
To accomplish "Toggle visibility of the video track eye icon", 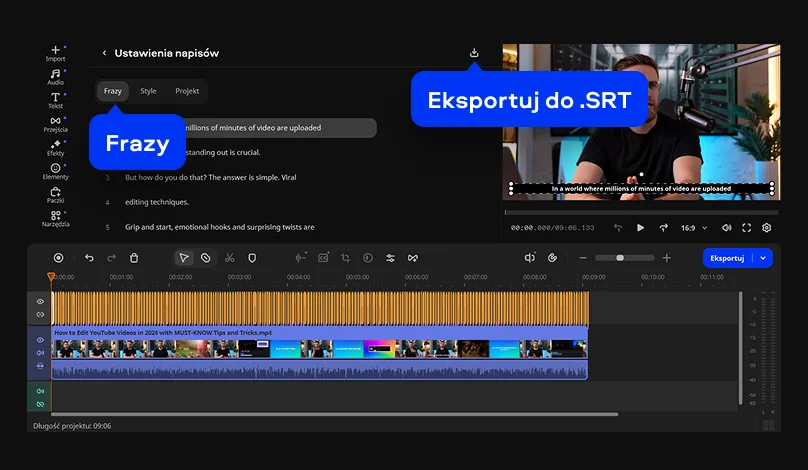I will [x=41, y=340].
